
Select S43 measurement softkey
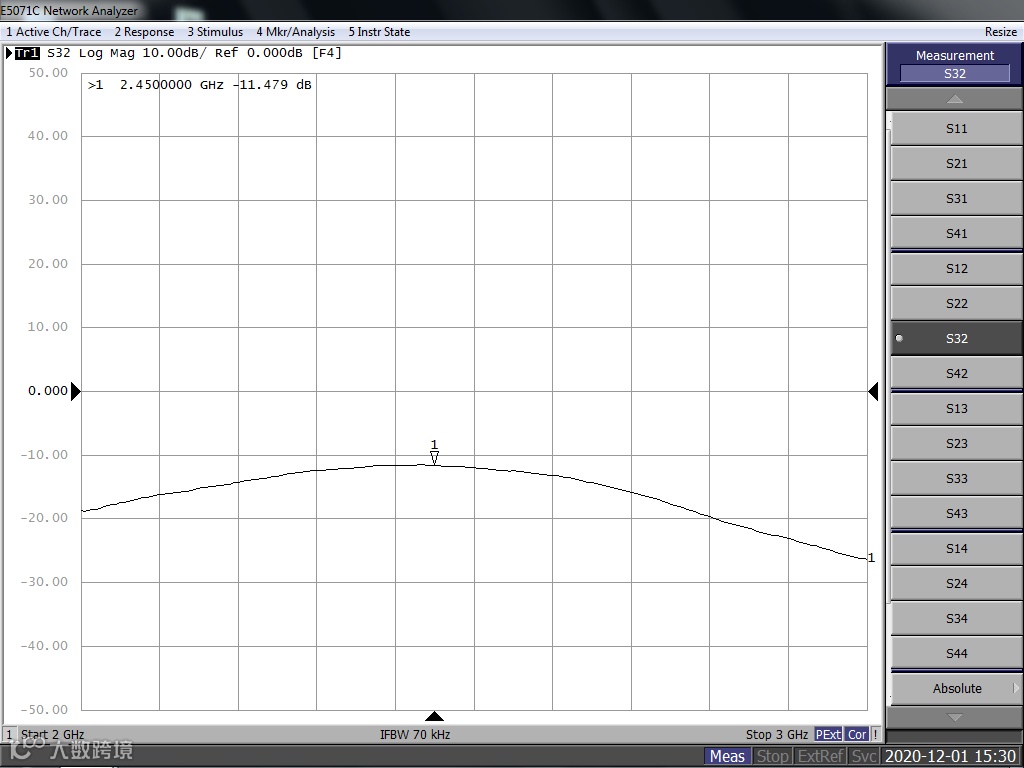(956, 514)
